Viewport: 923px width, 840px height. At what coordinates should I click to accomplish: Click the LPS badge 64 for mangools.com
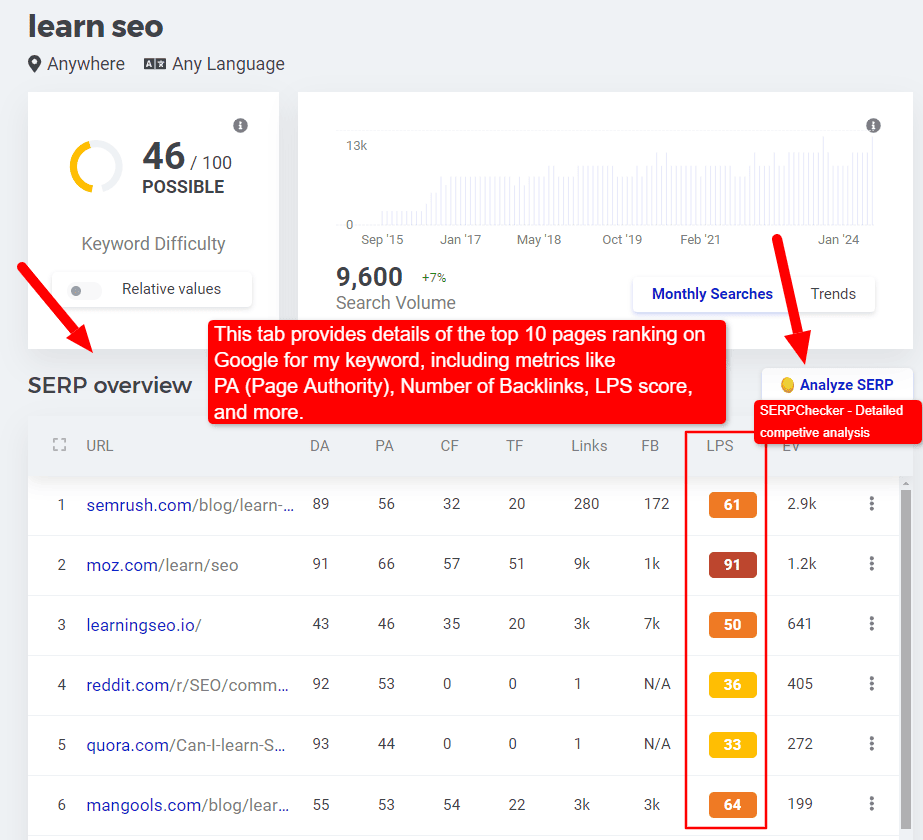(732, 805)
